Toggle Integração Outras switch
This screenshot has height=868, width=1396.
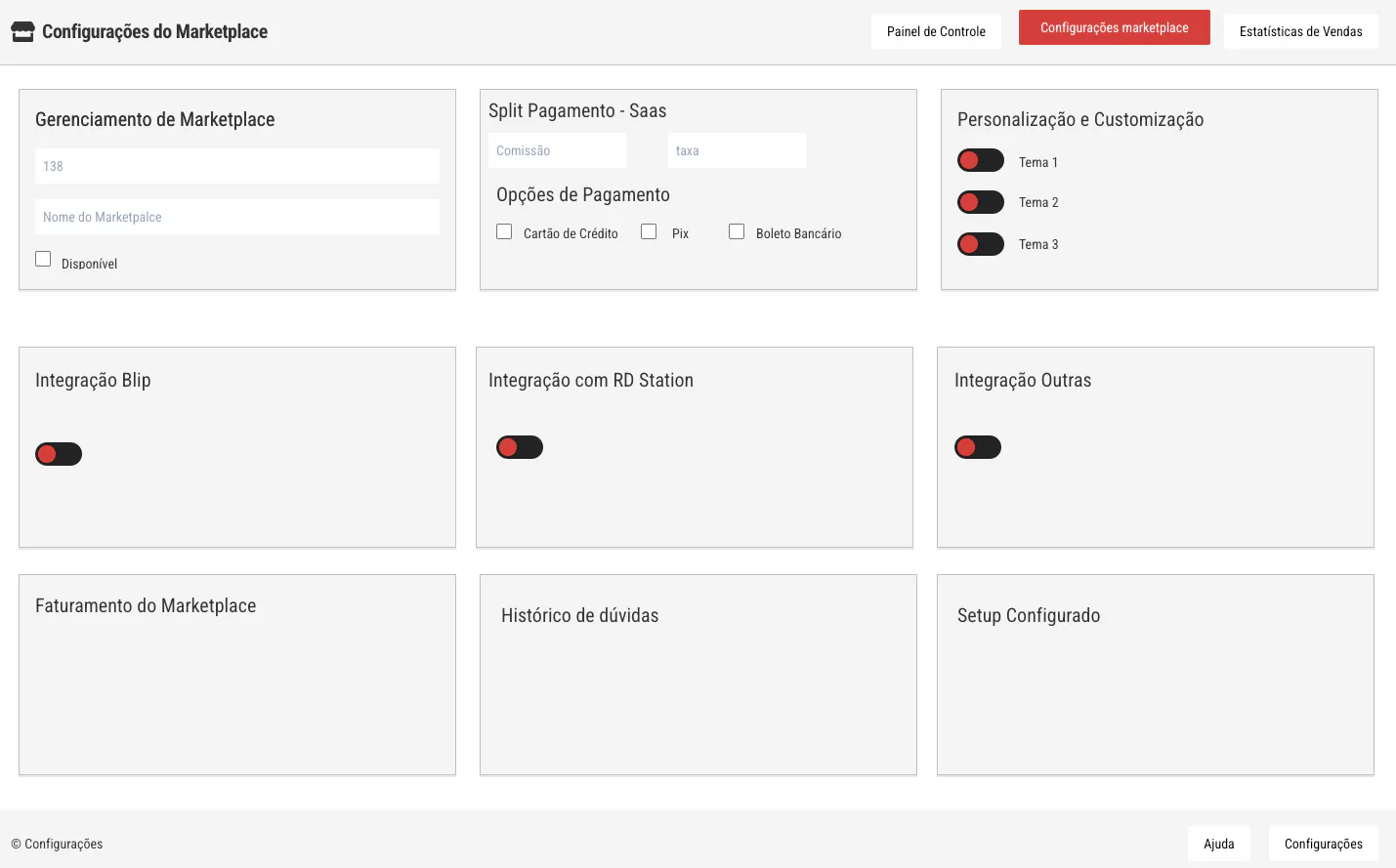(x=978, y=447)
